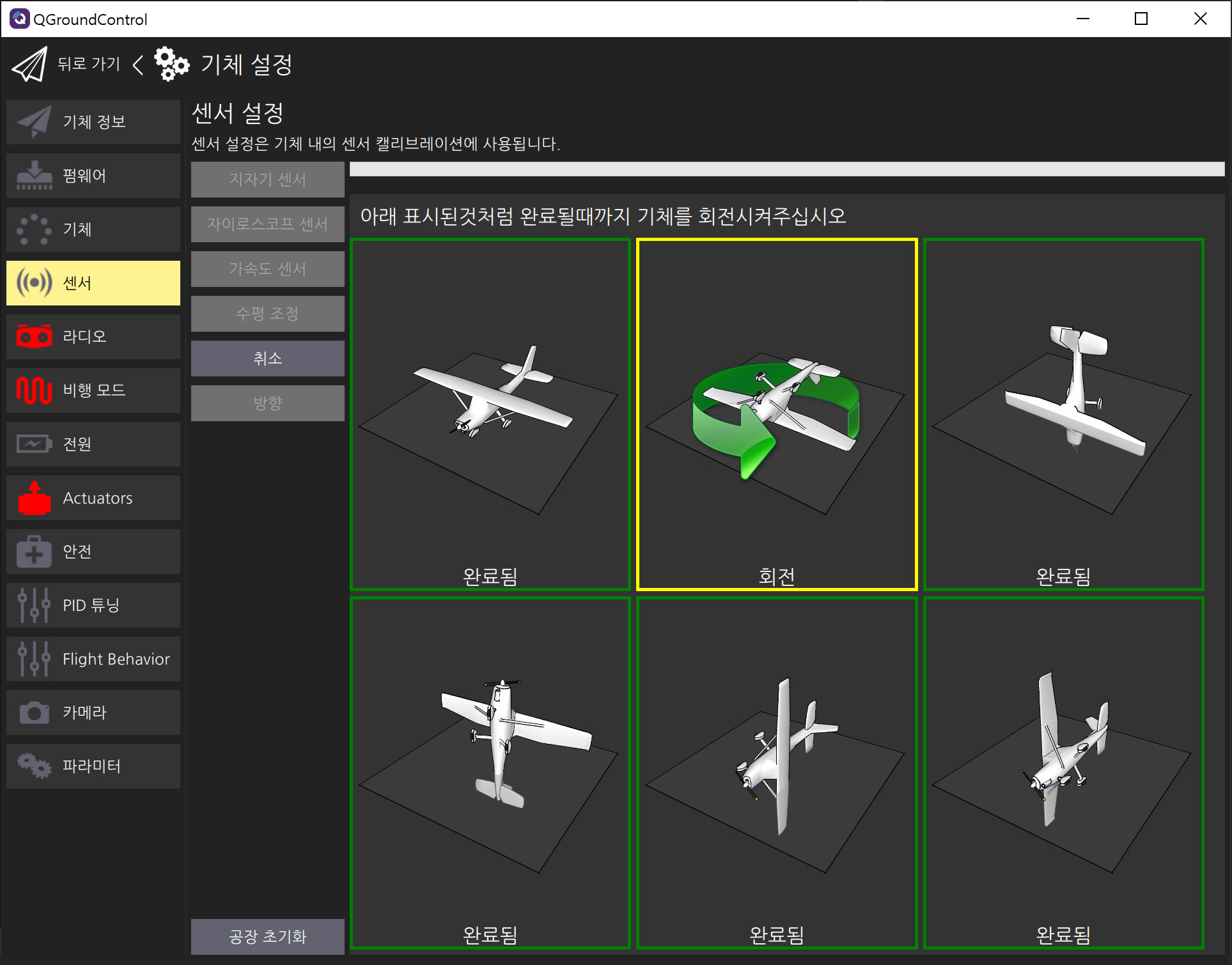Viewport: 1232px width, 965px height.
Task: Switch to the 센서 sensors tab
Action: pyautogui.click(x=93, y=282)
